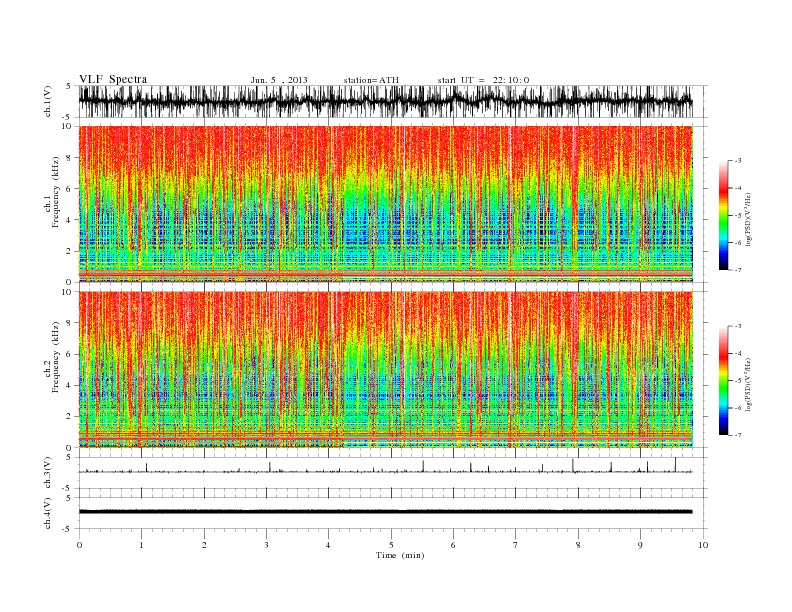
Task: Click the "VLF Spectra" plot title
Action: (x=113, y=79)
